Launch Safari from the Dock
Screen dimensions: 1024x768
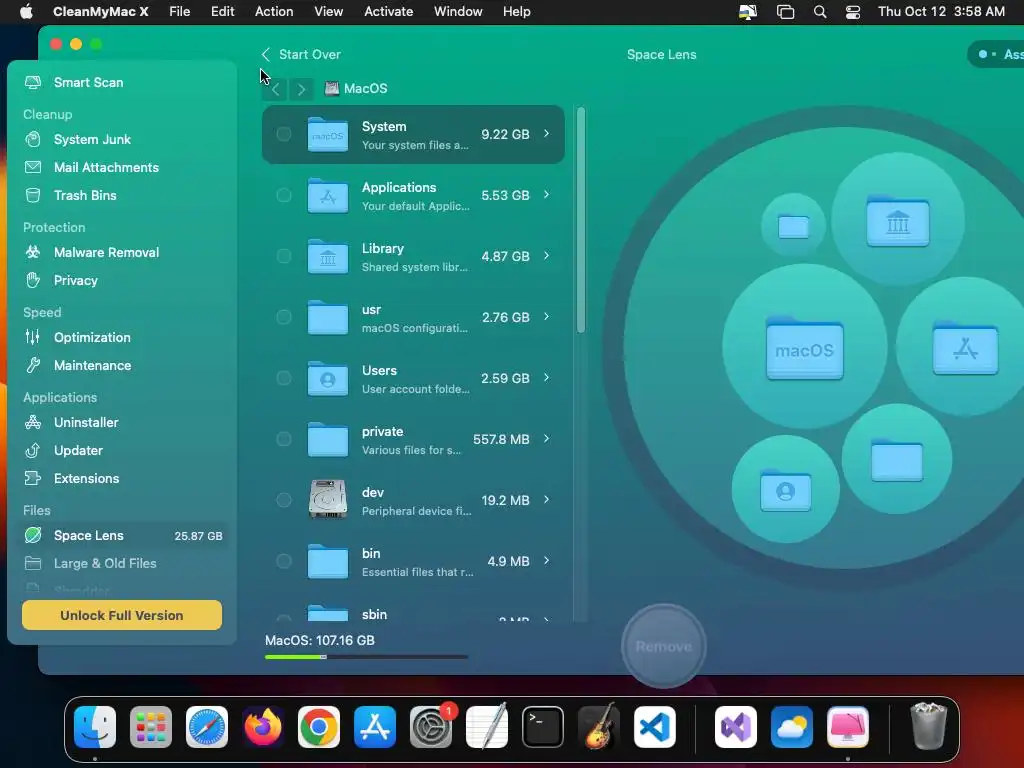(x=207, y=727)
